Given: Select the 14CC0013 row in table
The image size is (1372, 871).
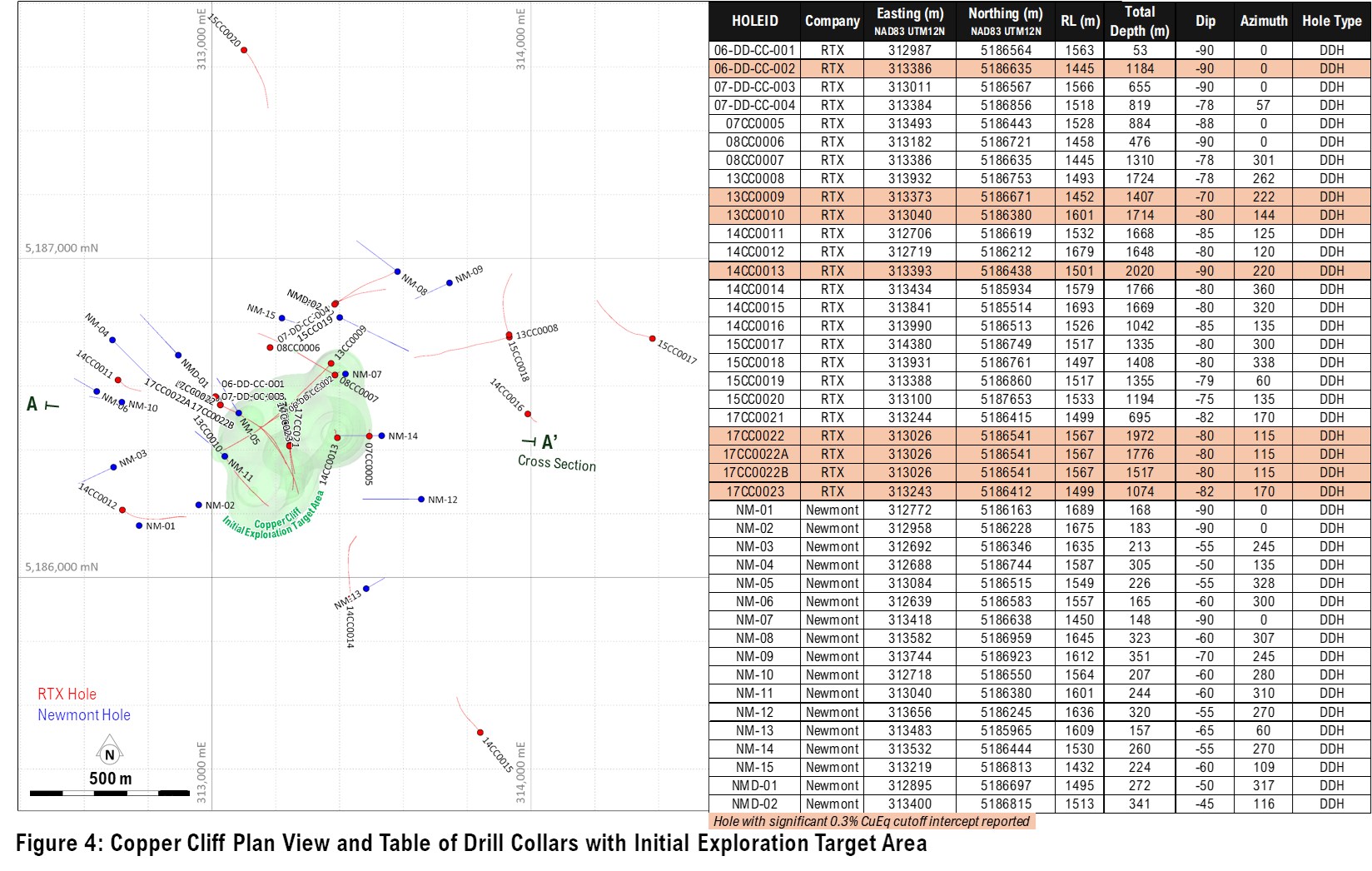Looking at the screenshot, I should pyautogui.click(x=754, y=271).
